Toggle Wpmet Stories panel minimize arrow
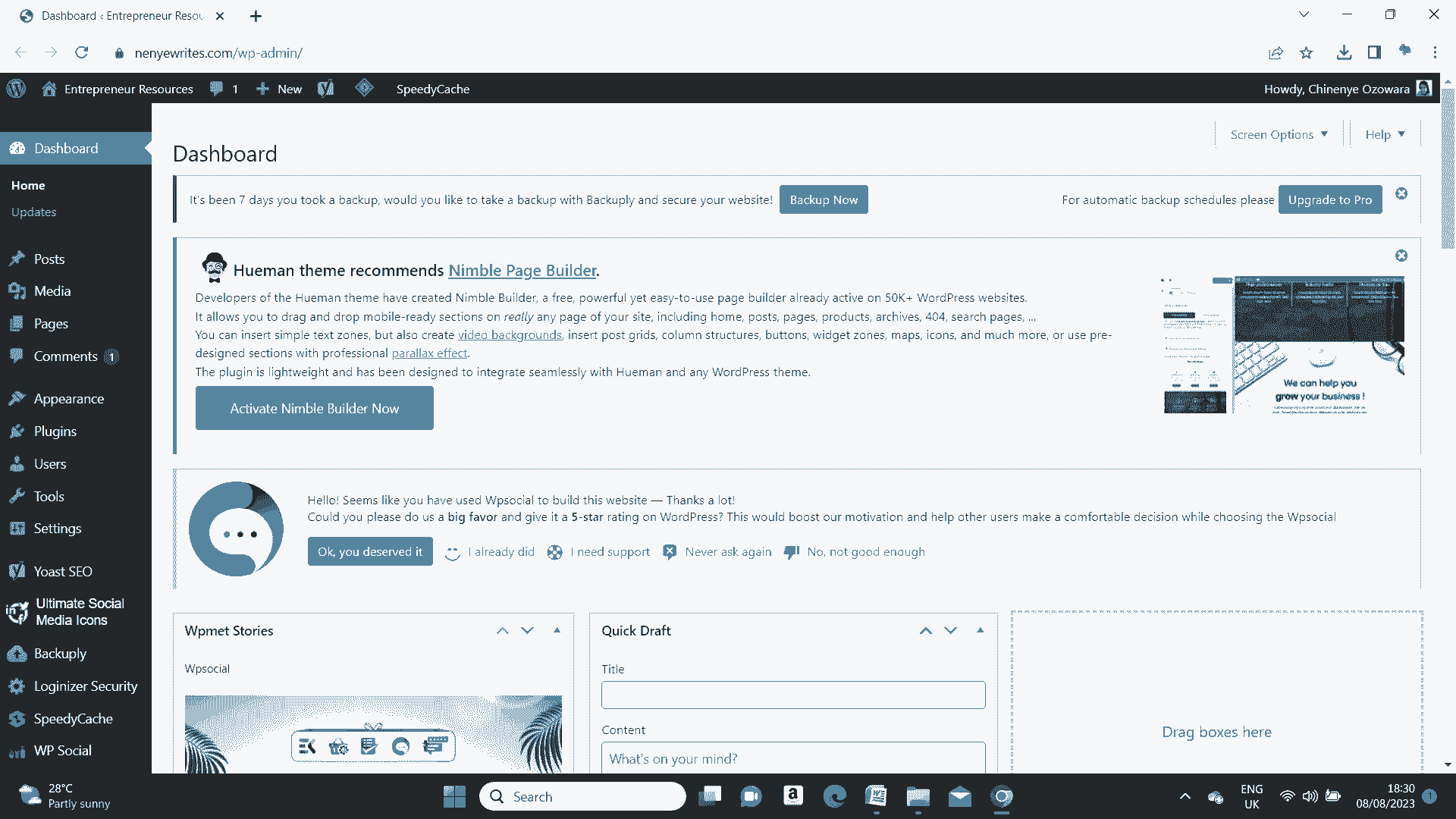Image resolution: width=1456 pixels, height=819 pixels. click(x=557, y=630)
